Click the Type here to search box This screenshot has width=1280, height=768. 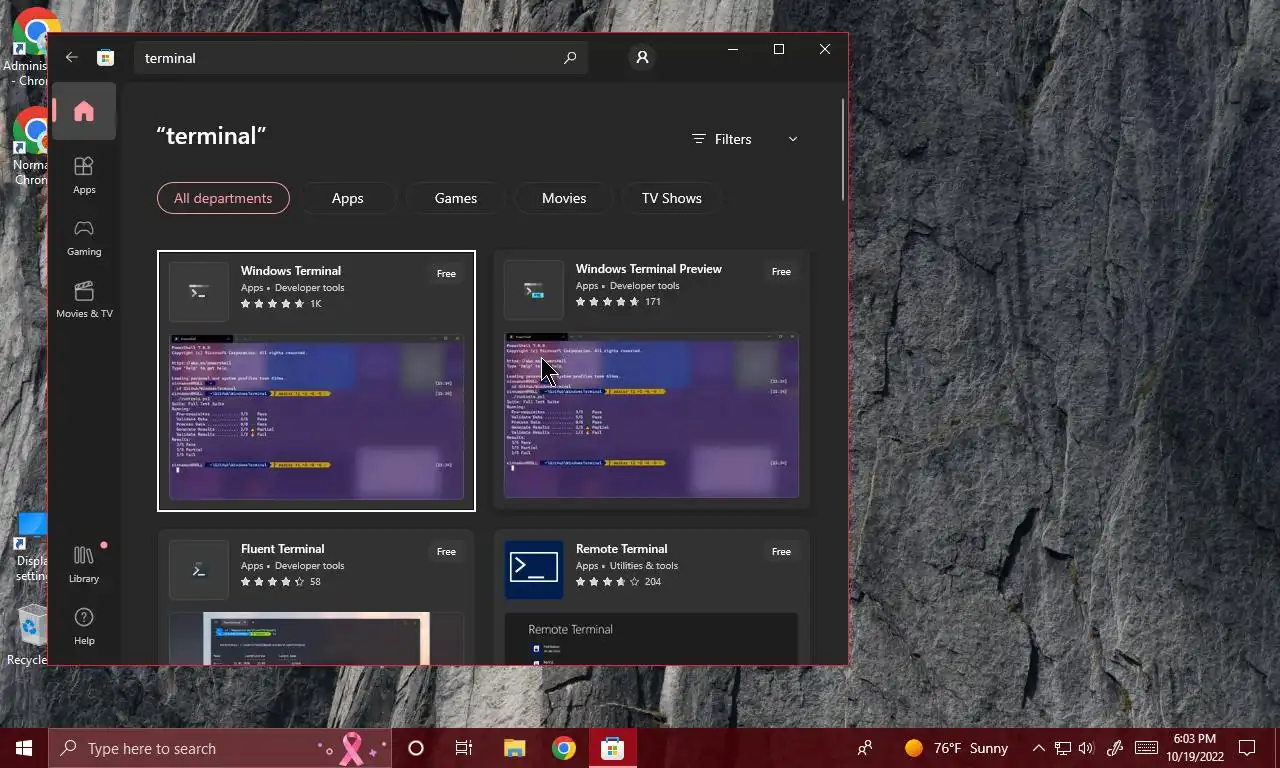click(x=220, y=748)
